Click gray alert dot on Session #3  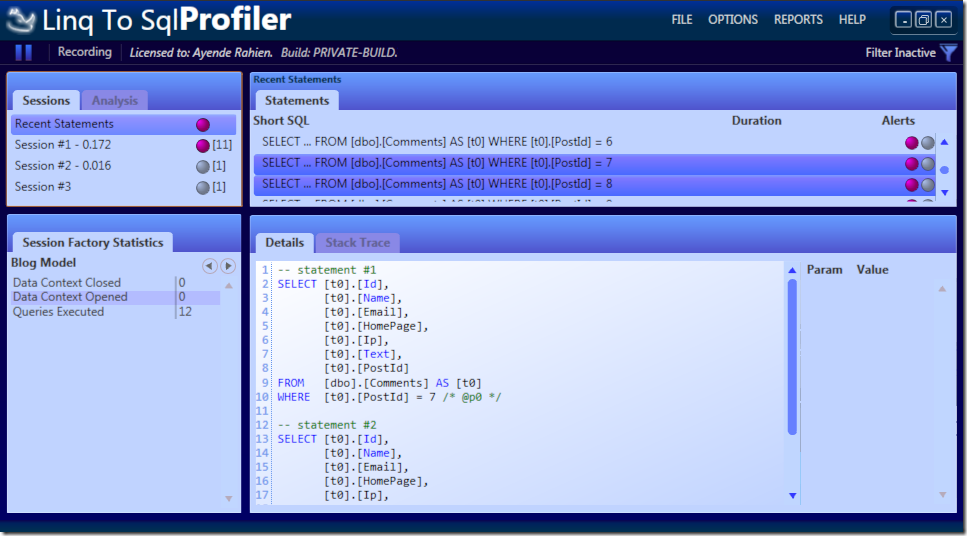pyautogui.click(x=203, y=188)
